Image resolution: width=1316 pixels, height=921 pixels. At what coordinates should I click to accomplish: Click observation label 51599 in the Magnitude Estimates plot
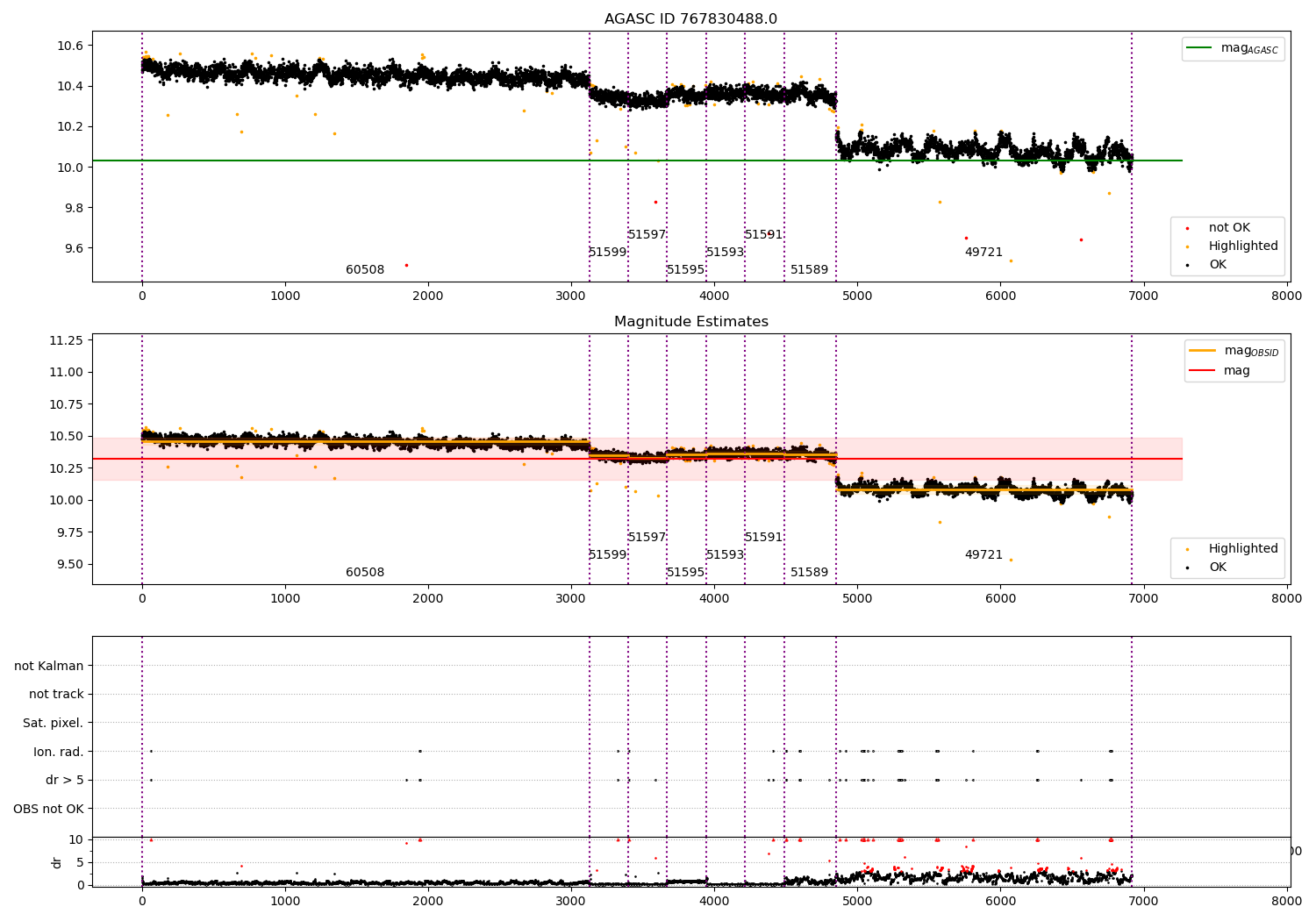click(608, 555)
